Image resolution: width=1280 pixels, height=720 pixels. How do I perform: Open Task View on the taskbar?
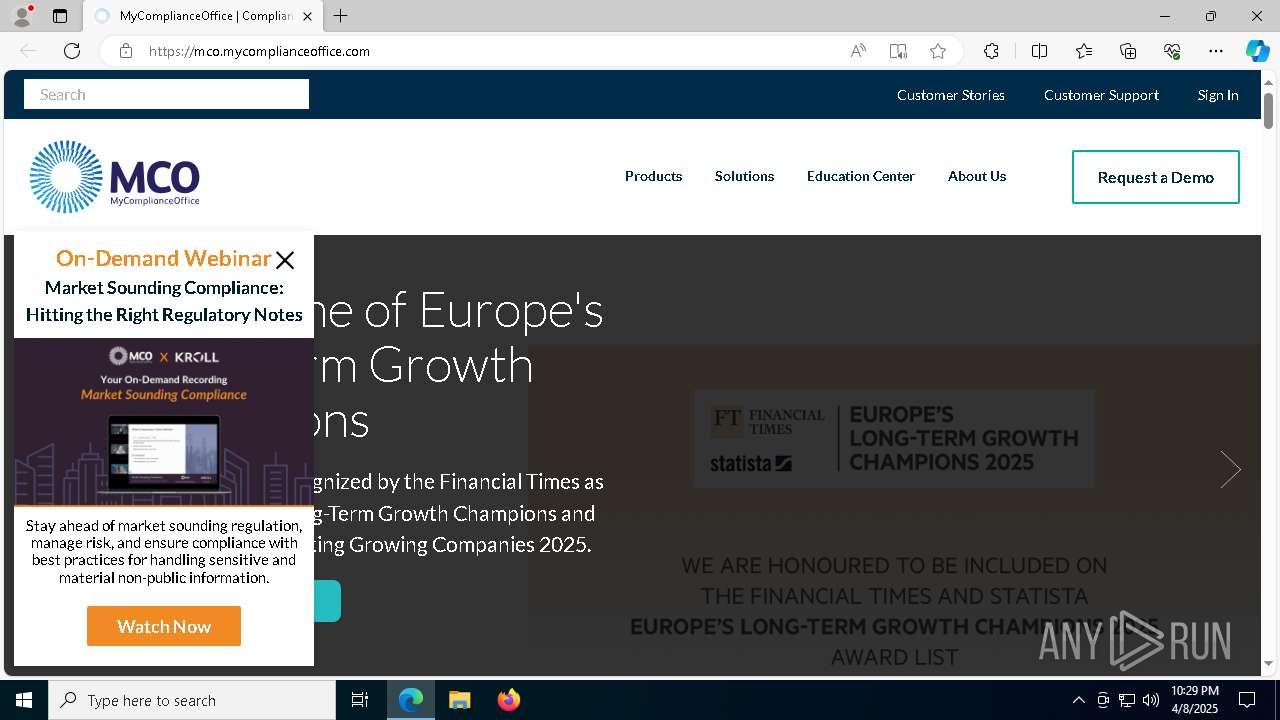360,700
